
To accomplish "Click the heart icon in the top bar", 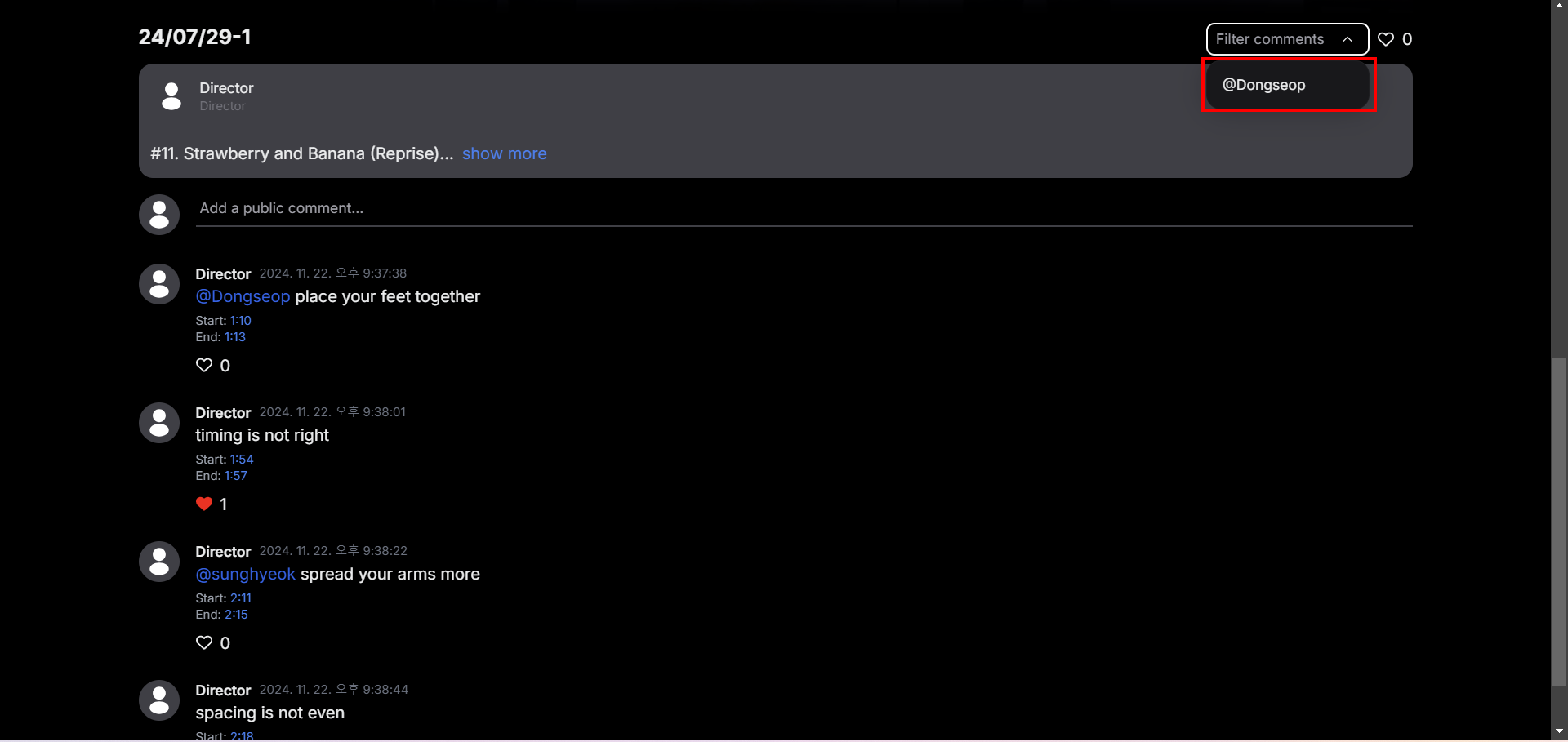I will (1387, 39).
